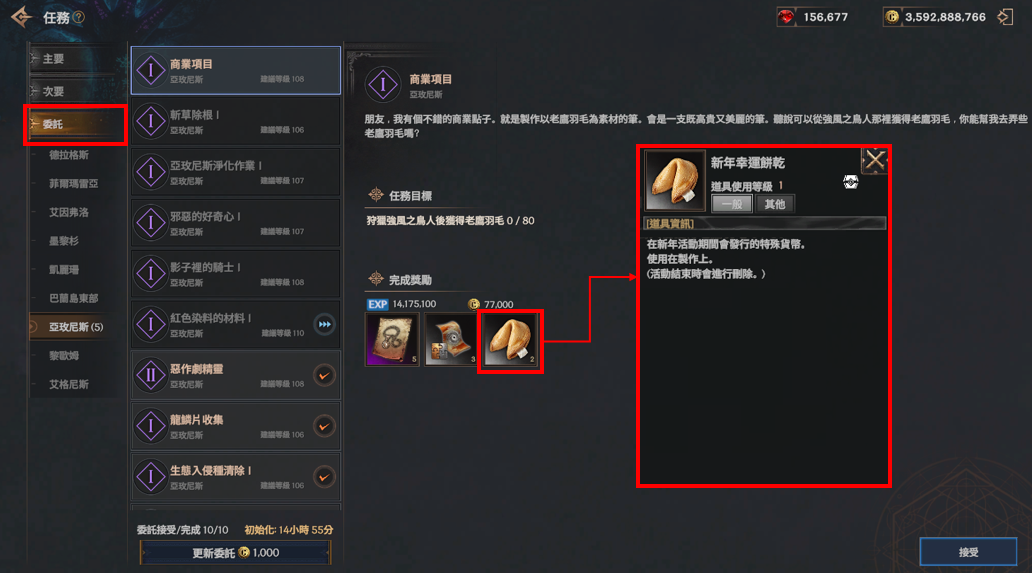Viewport: 1032px width, 573px height.
Task: Select the 德拉格斯 region in sidebar
Action: click(x=69, y=155)
